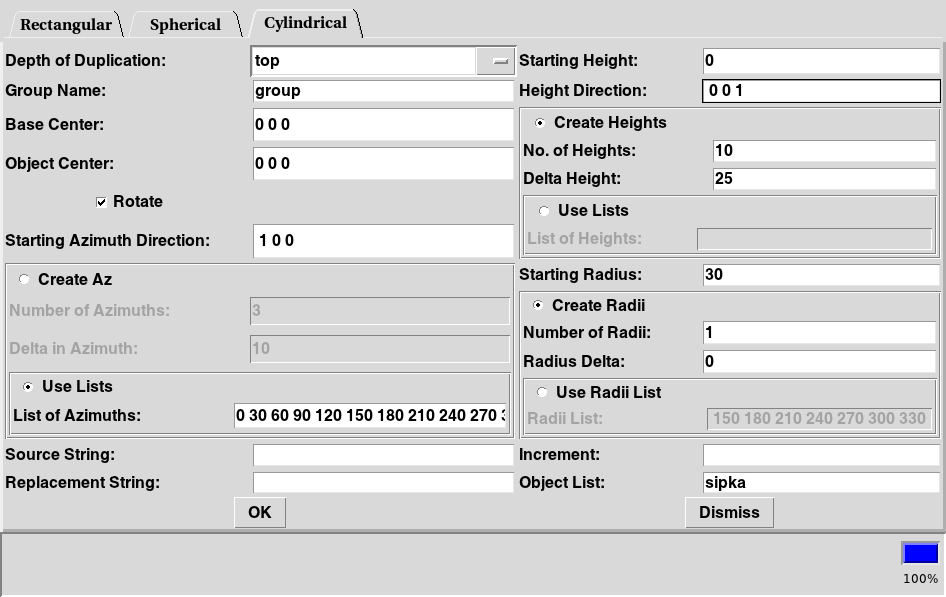
Task: Click the Replacement String field
Action: point(383,482)
